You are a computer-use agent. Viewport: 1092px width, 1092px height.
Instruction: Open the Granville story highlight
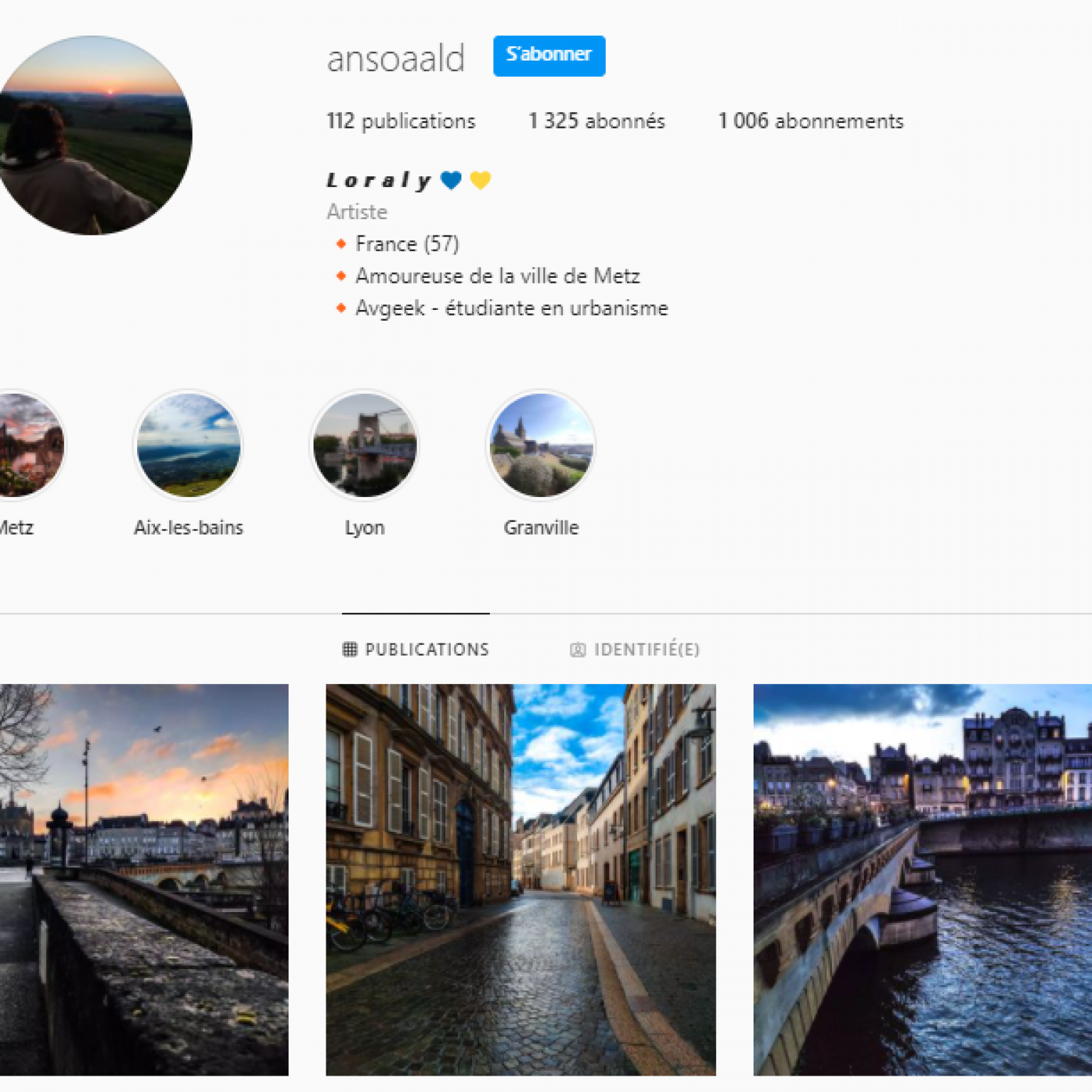[541, 445]
